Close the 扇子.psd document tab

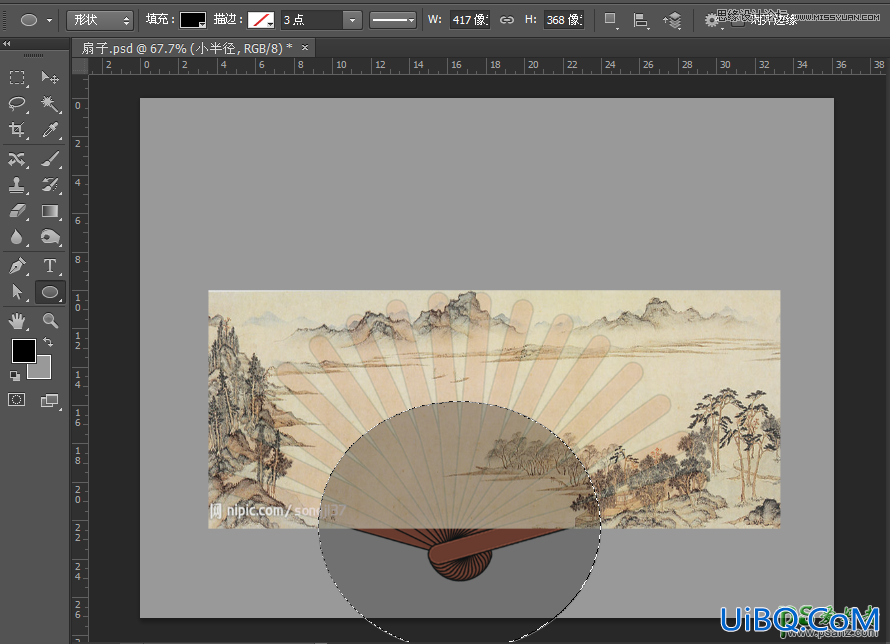[305, 48]
